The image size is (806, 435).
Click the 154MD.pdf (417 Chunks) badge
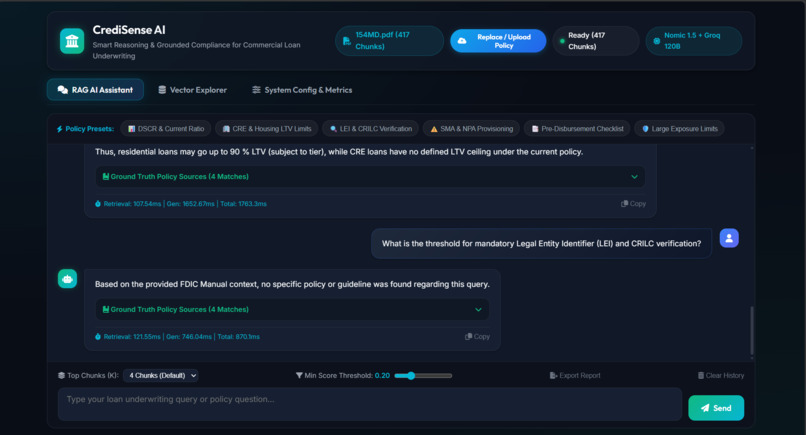click(389, 41)
